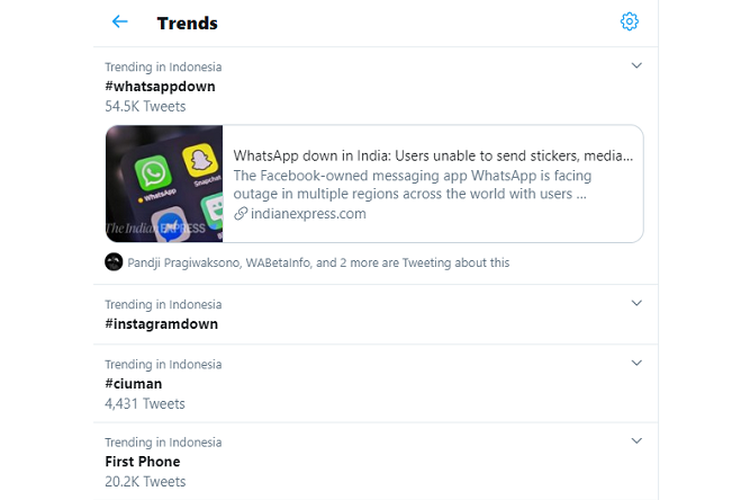Screen dimensions: 750x500
Task: Expand options chevron for #instagramdown trend
Action: [x=636, y=303]
